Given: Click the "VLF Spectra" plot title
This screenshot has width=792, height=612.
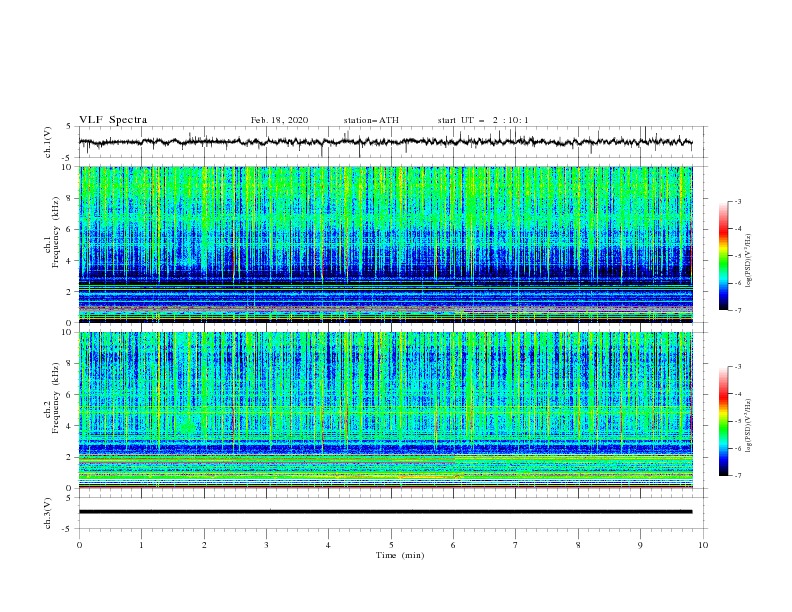Looking at the screenshot, I should coord(113,120).
